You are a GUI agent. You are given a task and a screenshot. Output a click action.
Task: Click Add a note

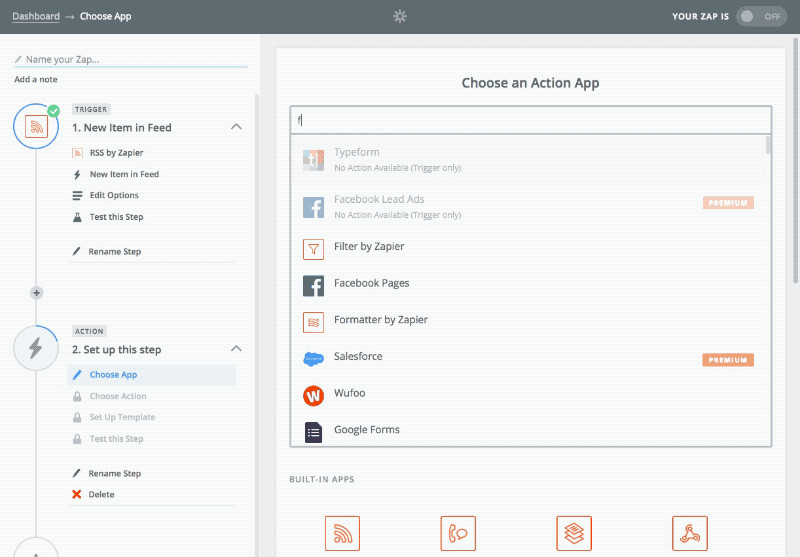(36, 79)
